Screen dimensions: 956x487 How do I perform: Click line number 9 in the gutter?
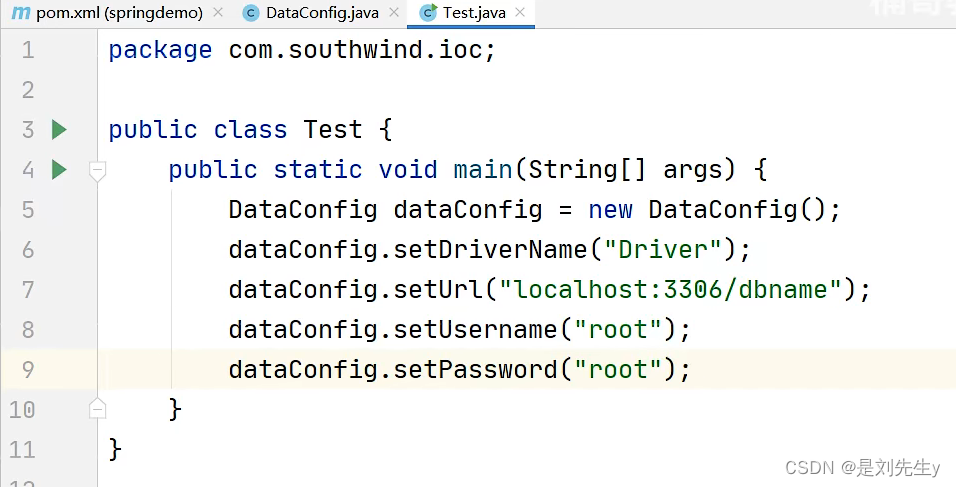27,369
